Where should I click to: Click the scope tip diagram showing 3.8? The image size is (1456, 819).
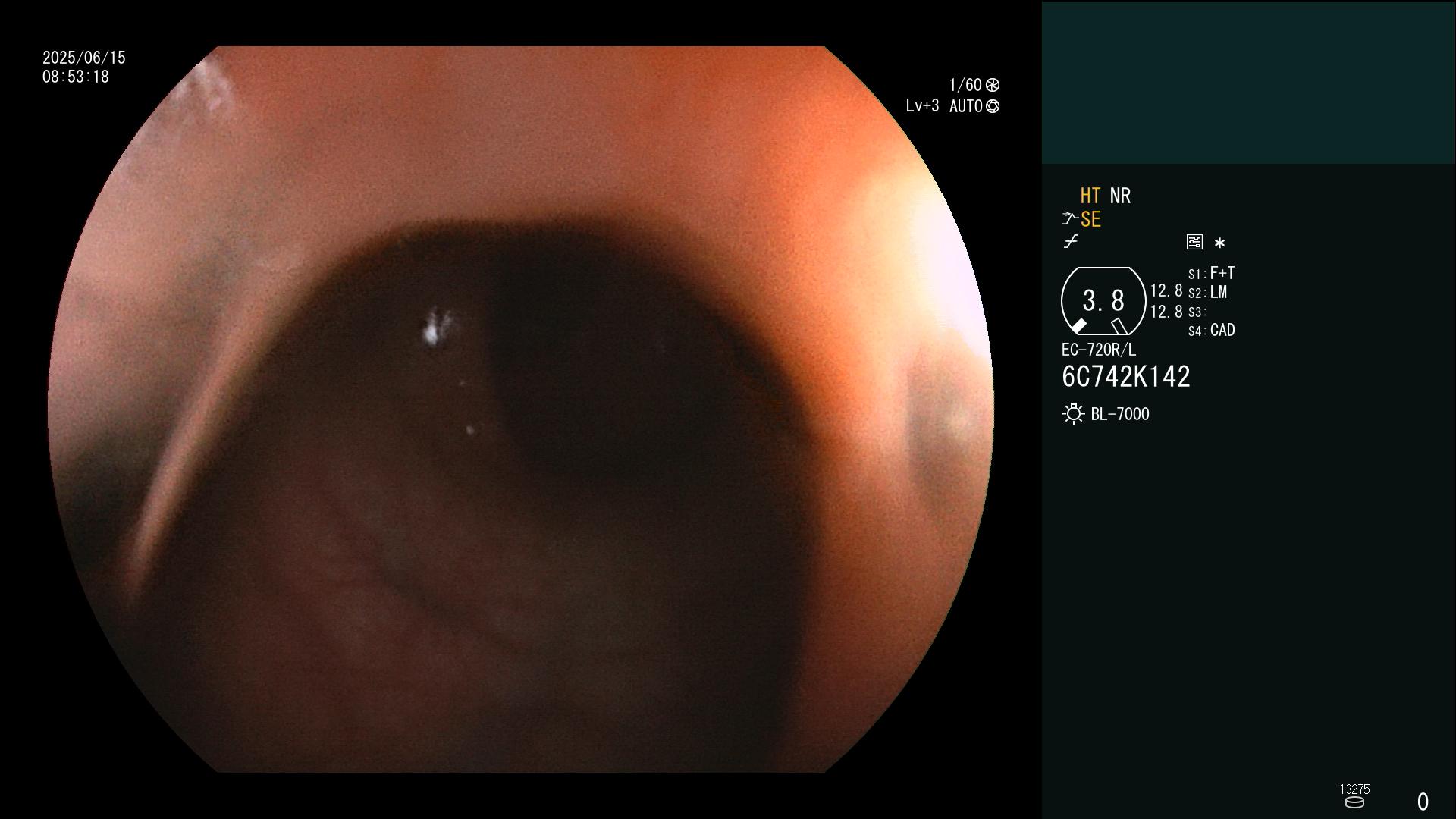pyautogui.click(x=1103, y=301)
